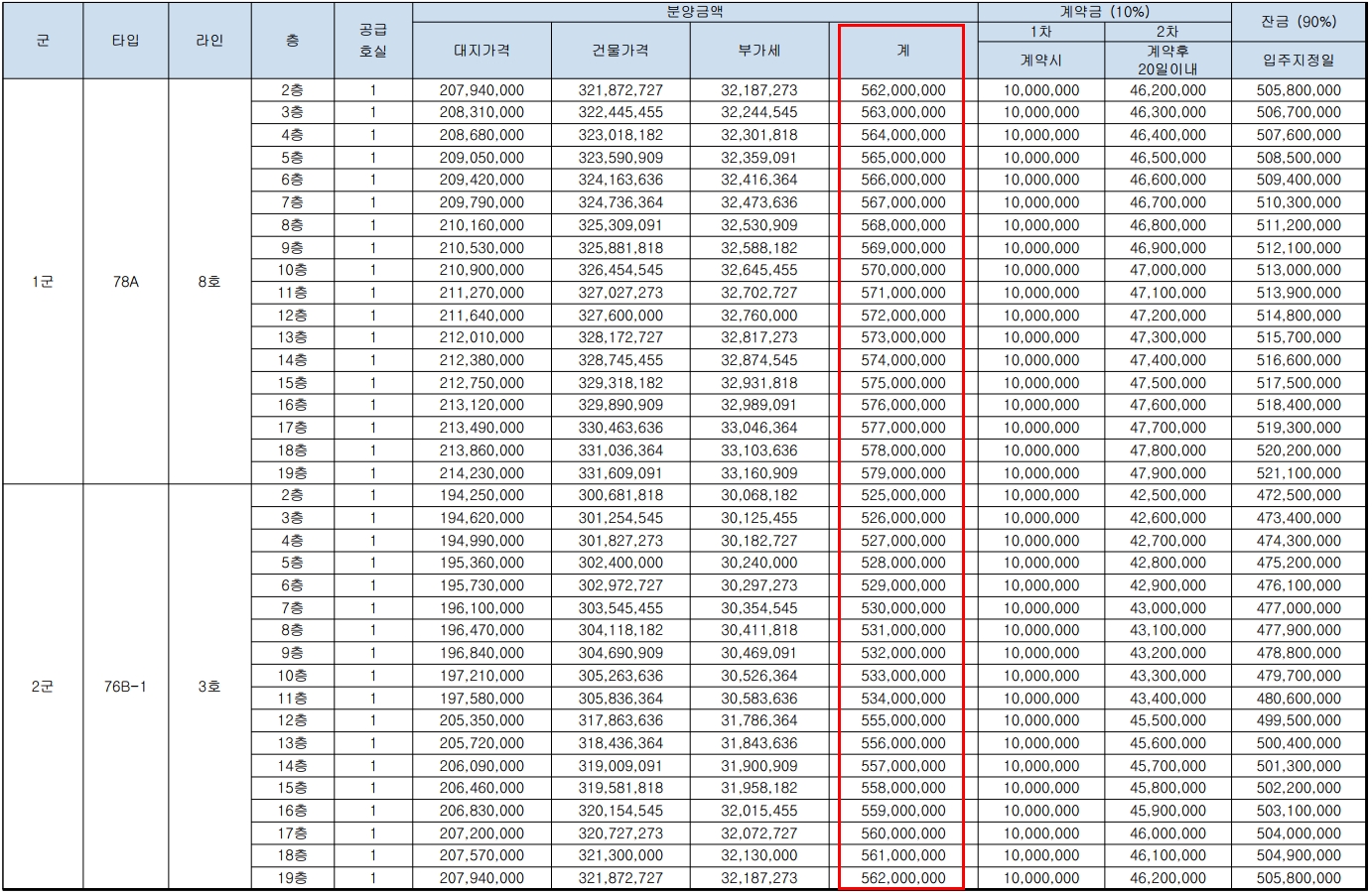Screen dimensions: 1372x896
Task: Click total 525,000,000
Action: (903, 495)
